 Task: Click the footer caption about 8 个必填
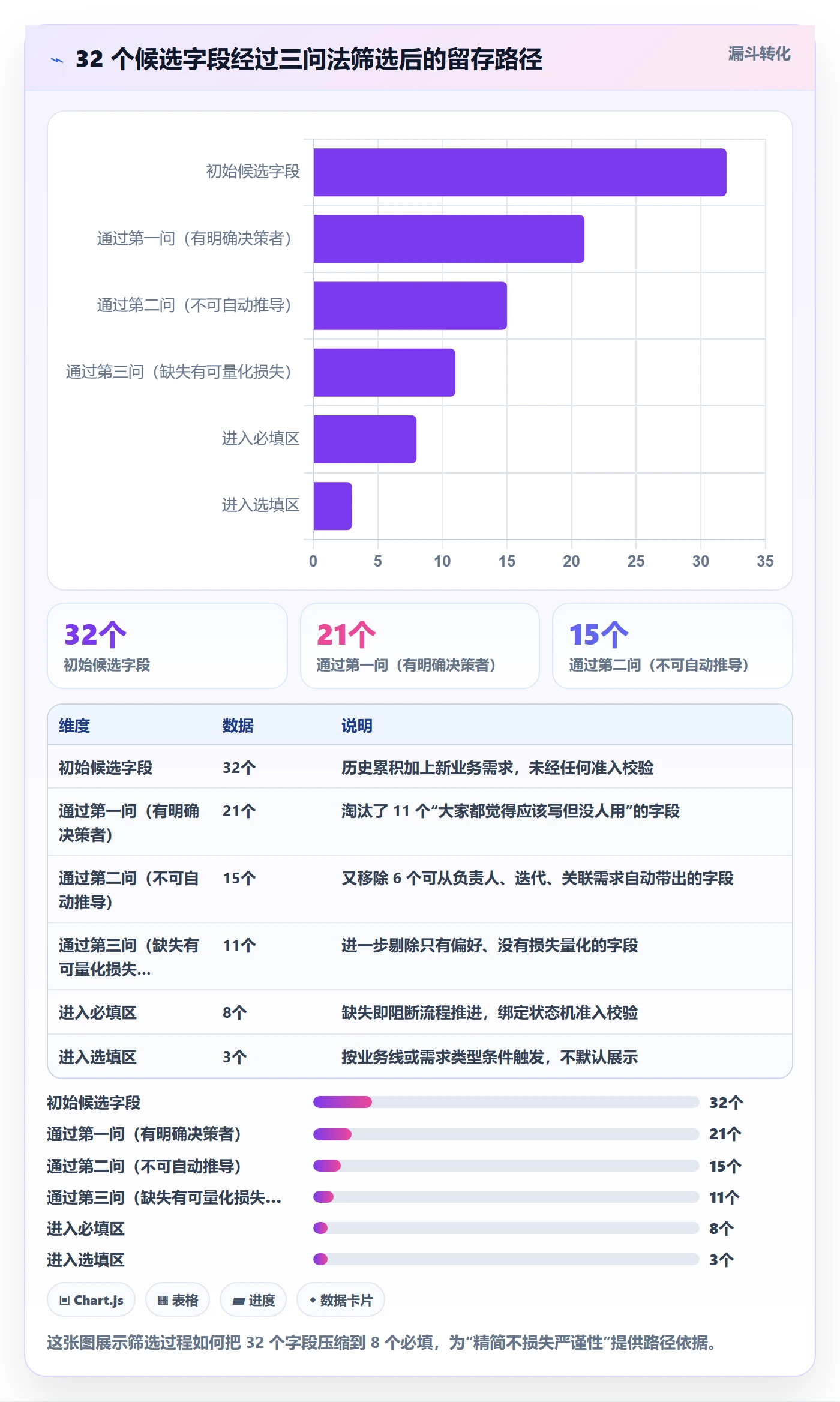tap(384, 1342)
